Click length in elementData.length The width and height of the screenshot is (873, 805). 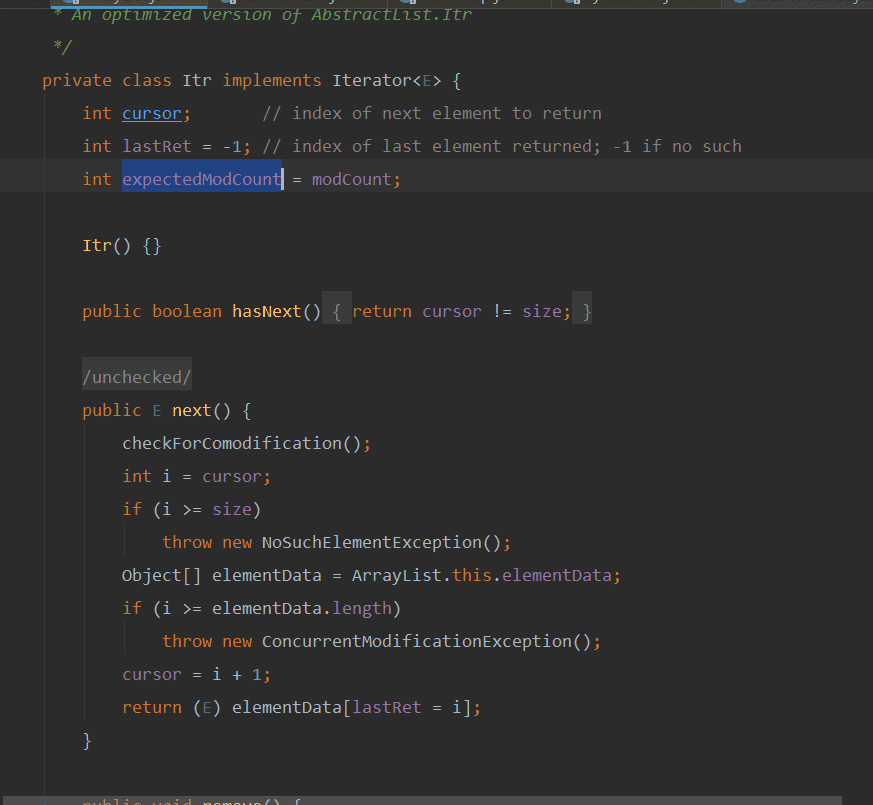tap(362, 608)
